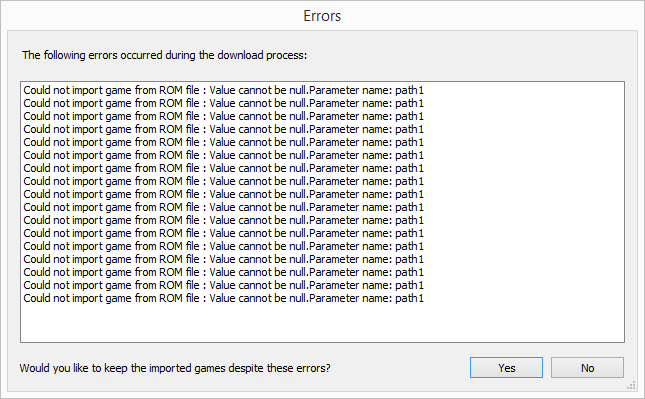Viewport: 645px width, 399px height.
Task: Click the No button
Action: pos(587,367)
